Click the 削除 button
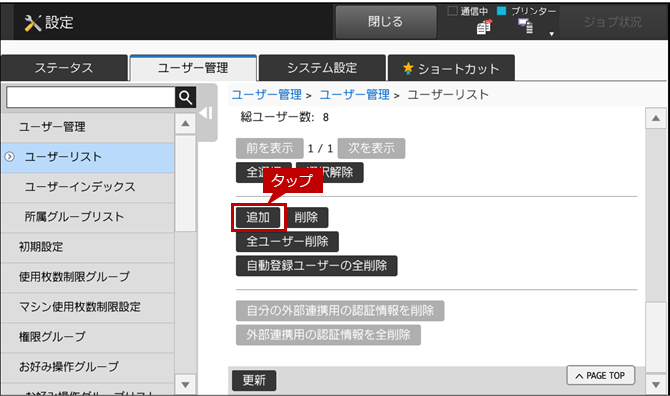Viewport: 670px width, 396px height. [x=306, y=217]
